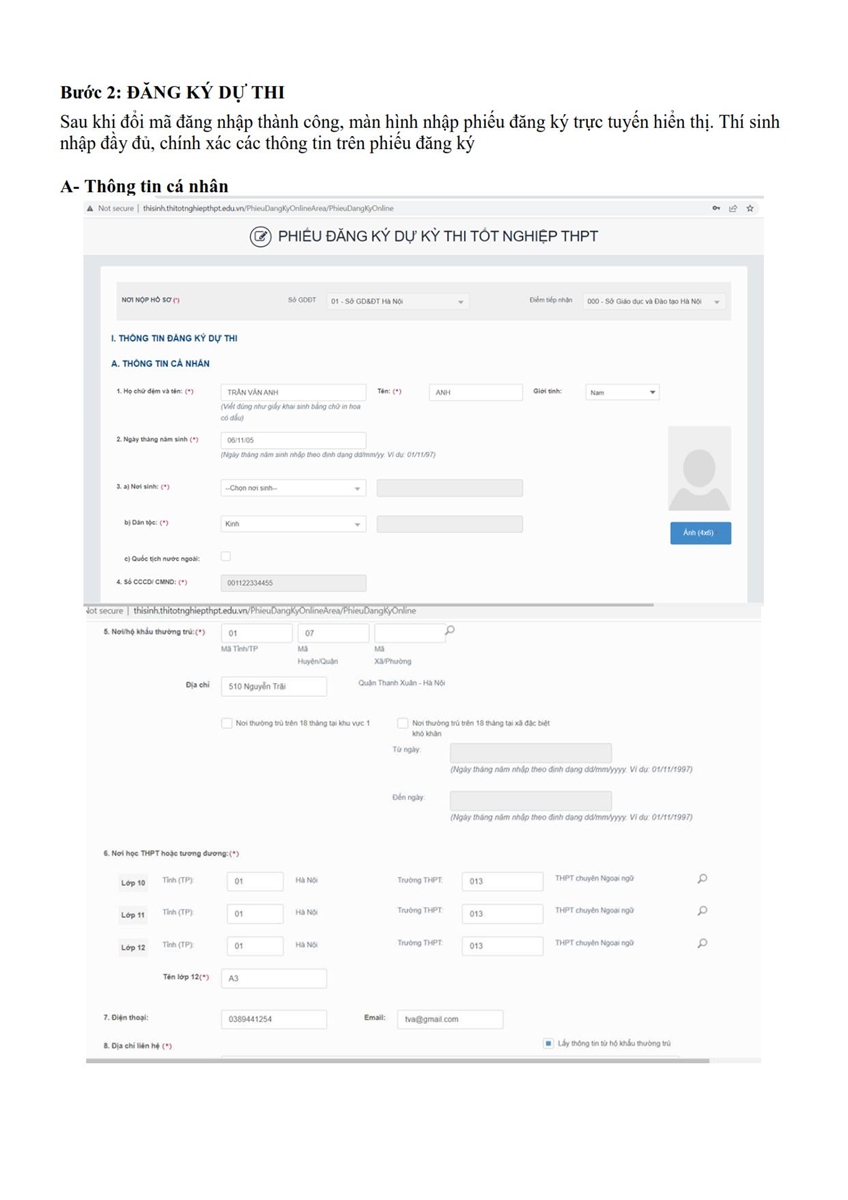The width and height of the screenshot is (848, 1200).
Task: Open the Dân tộc dropdown showing Kinh
Action: [292, 524]
